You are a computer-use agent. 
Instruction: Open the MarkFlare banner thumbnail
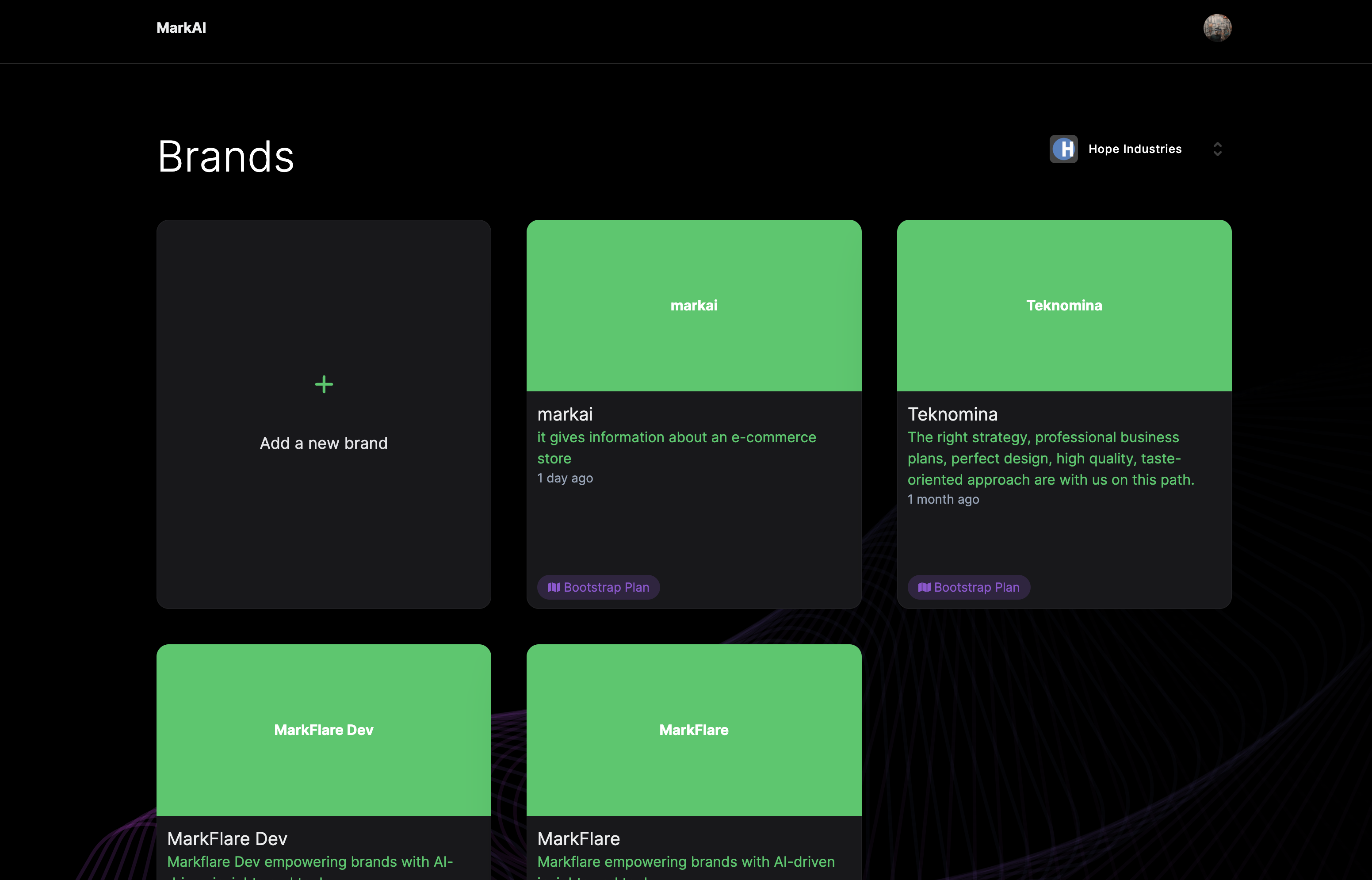coord(693,730)
